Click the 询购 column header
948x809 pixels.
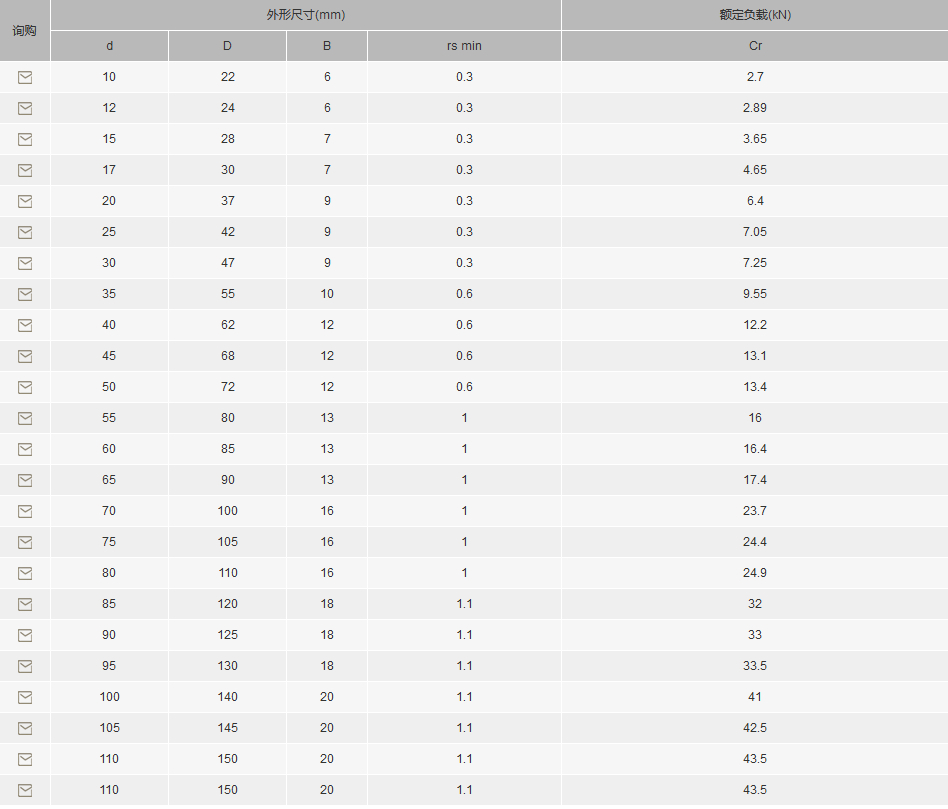[x=25, y=30]
